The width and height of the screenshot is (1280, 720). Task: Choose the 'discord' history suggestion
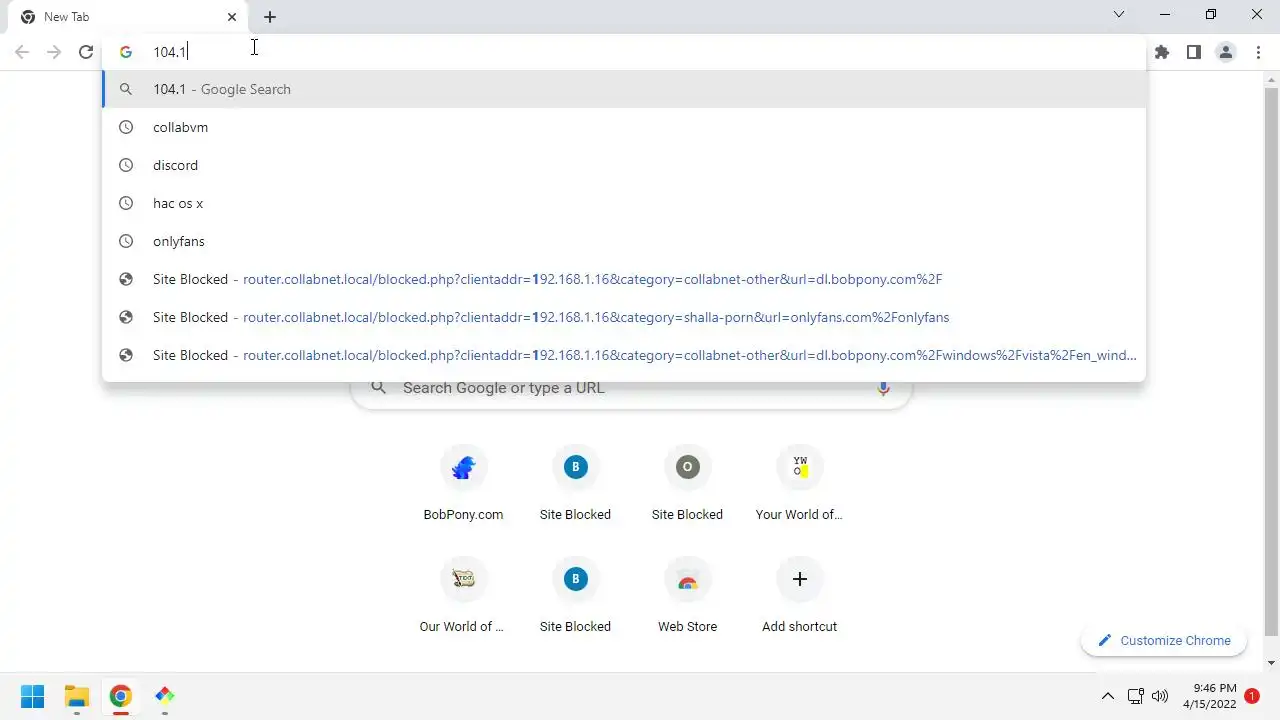click(624, 165)
